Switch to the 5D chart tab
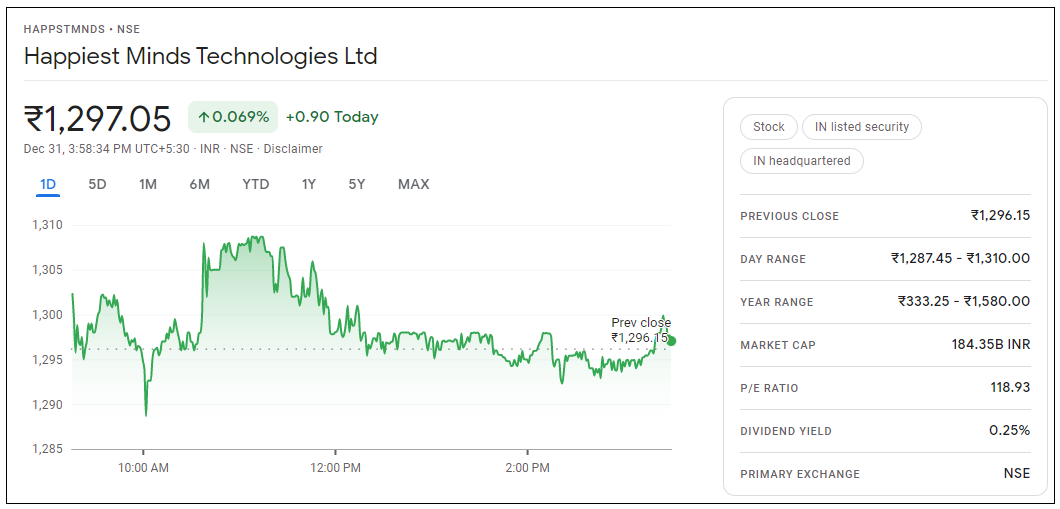1060x509 pixels. tap(97, 184)
